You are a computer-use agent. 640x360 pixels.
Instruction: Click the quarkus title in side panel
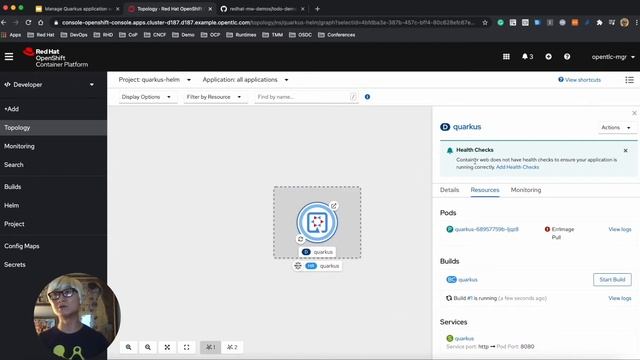point(467,127)
